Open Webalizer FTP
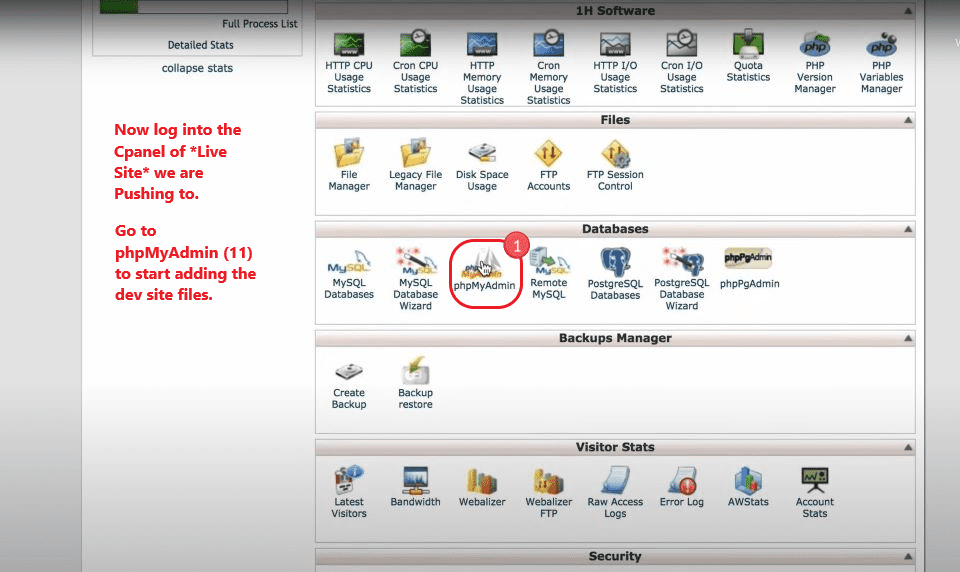Screen dimensions: 960x572 pyautogui.click(x=549, y=492)
